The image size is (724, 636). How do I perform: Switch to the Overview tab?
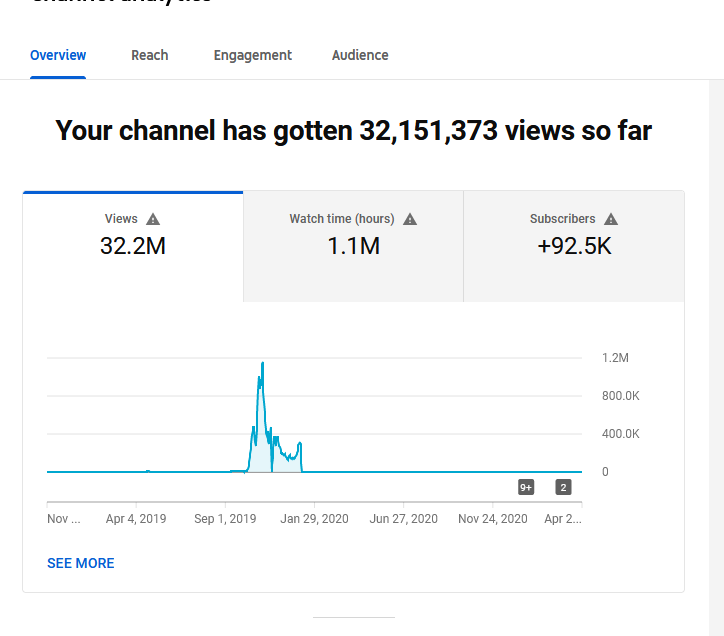pos(58,55)
